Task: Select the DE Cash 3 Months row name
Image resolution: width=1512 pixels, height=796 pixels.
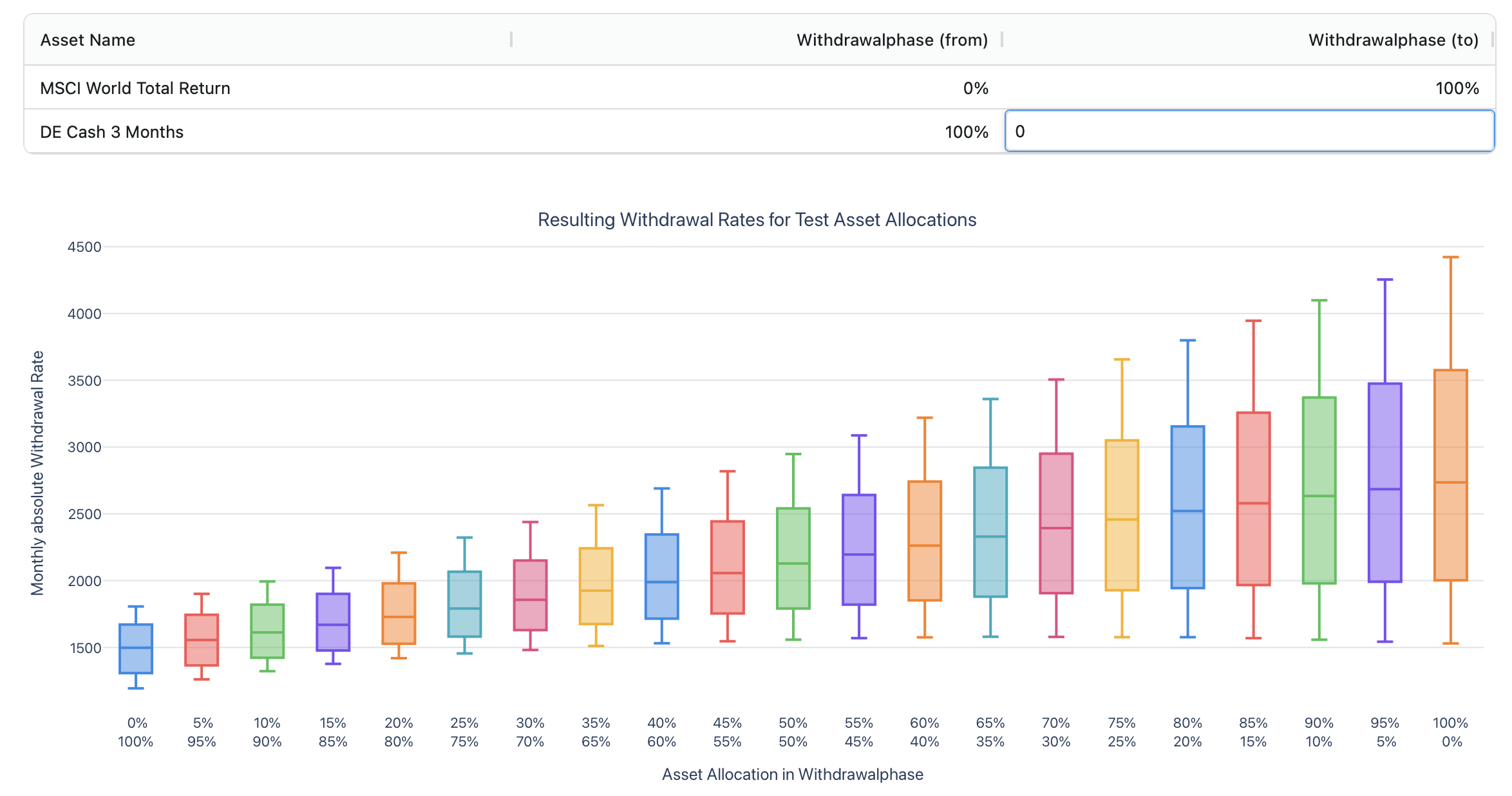Action: tap(111, 132)
